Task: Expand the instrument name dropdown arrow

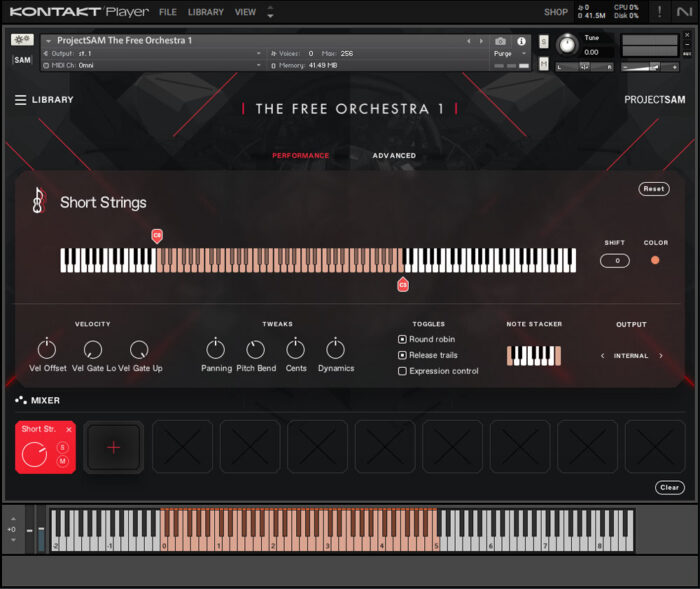Action: pos(48,41)
